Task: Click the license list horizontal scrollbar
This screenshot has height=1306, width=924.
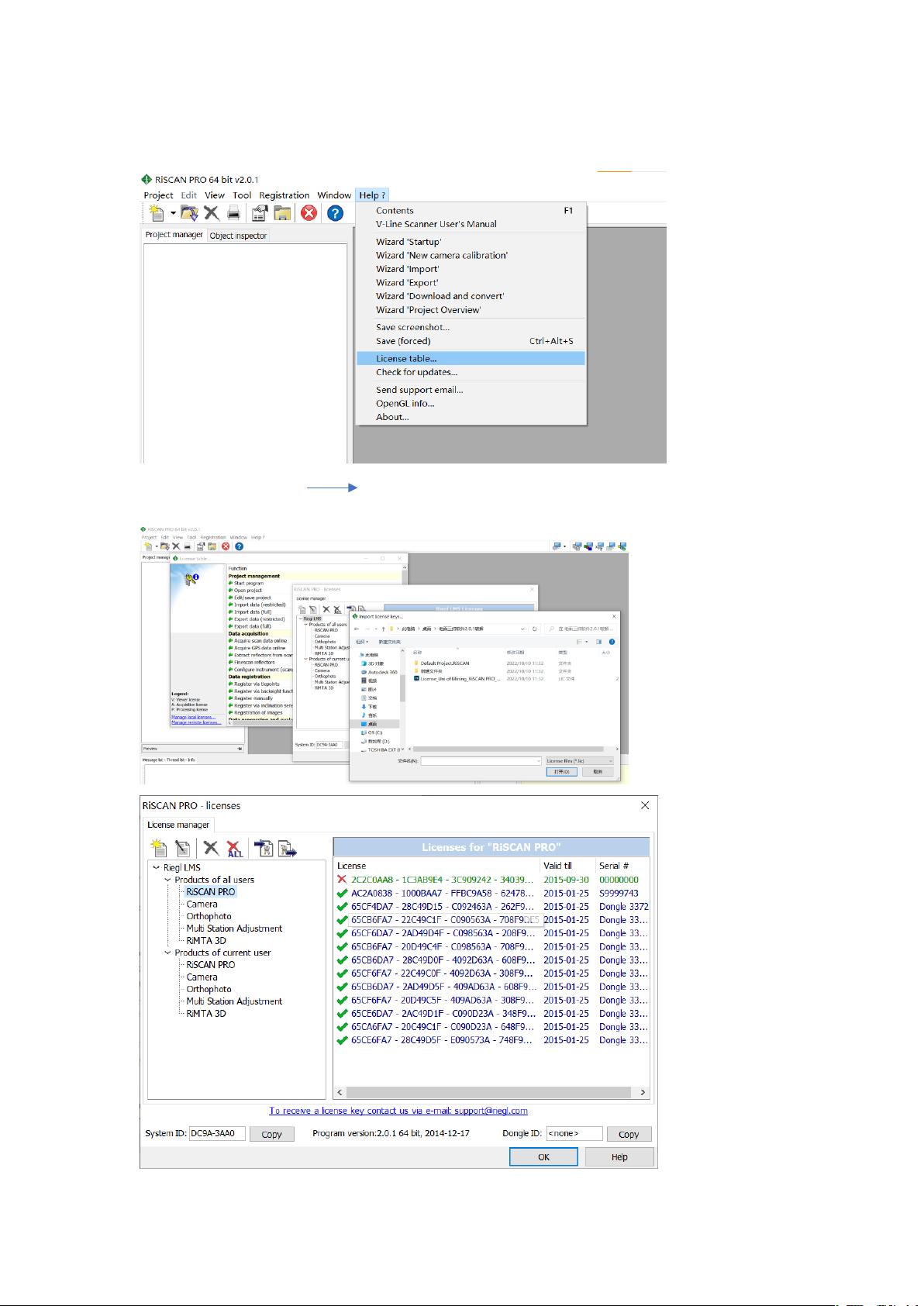Action: pyautogui.click(x=488, y=1092)
